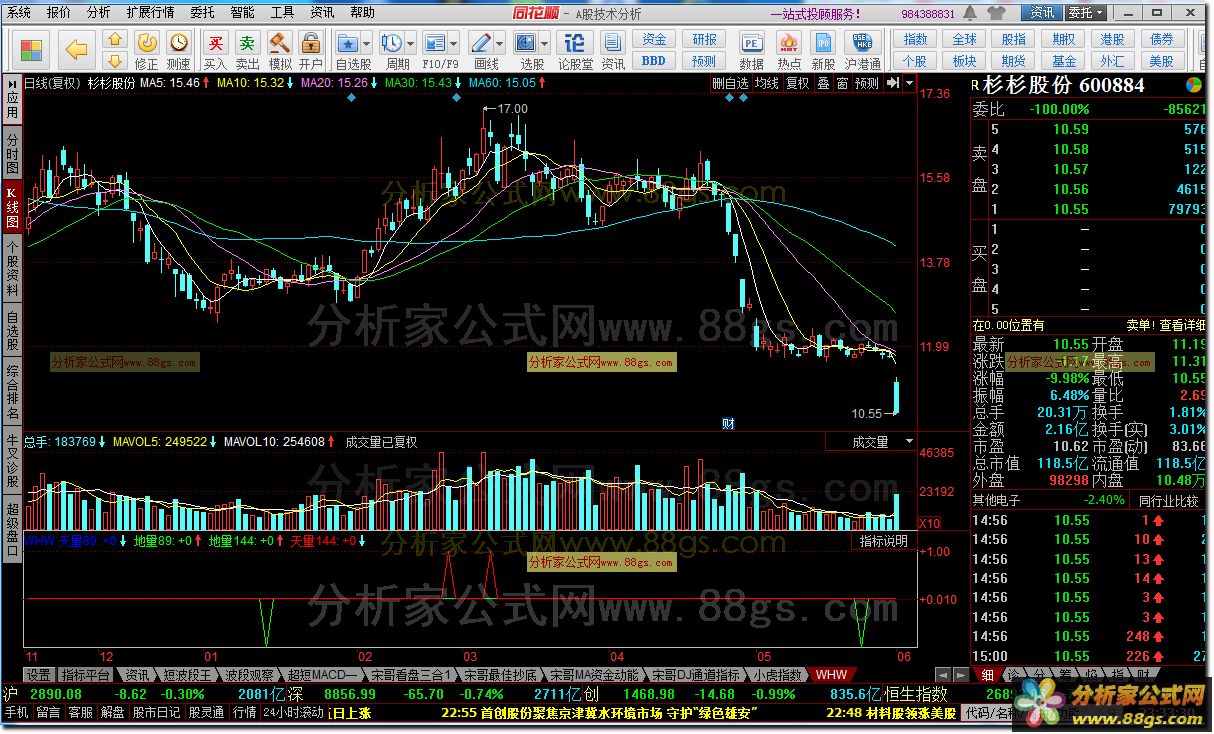Expand the chart options arrow after 预测

[908, 84]
